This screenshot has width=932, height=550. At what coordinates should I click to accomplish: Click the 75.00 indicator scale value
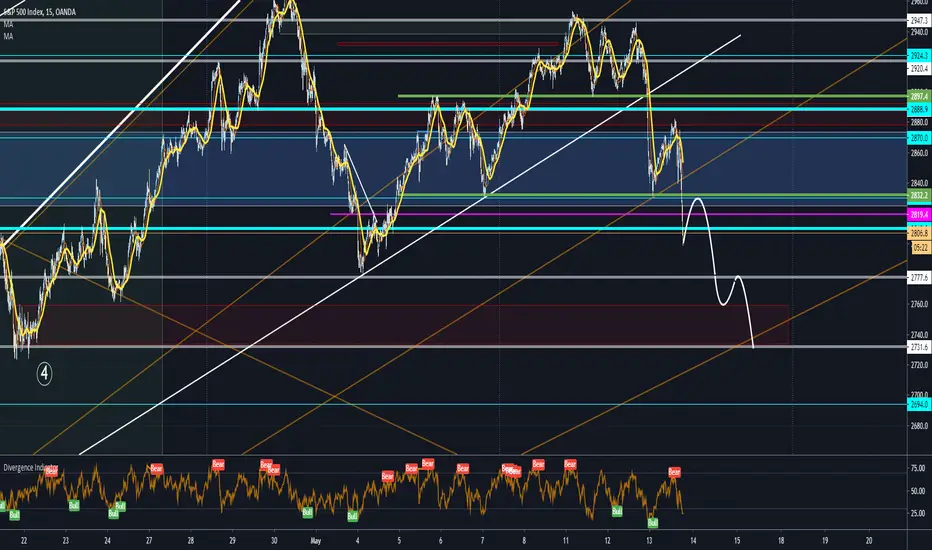click(x=918, y=469)
